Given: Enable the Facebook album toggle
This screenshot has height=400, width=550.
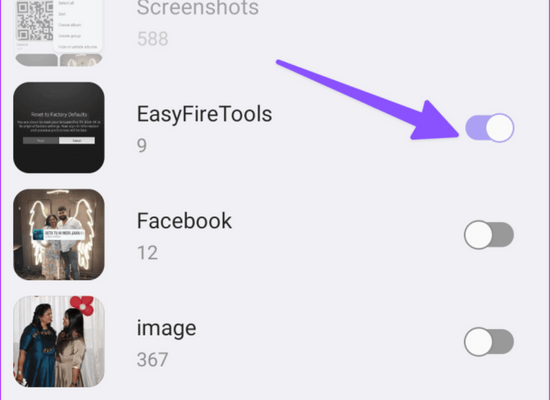Looking at the screenshot, I should (x=489, y=235).
